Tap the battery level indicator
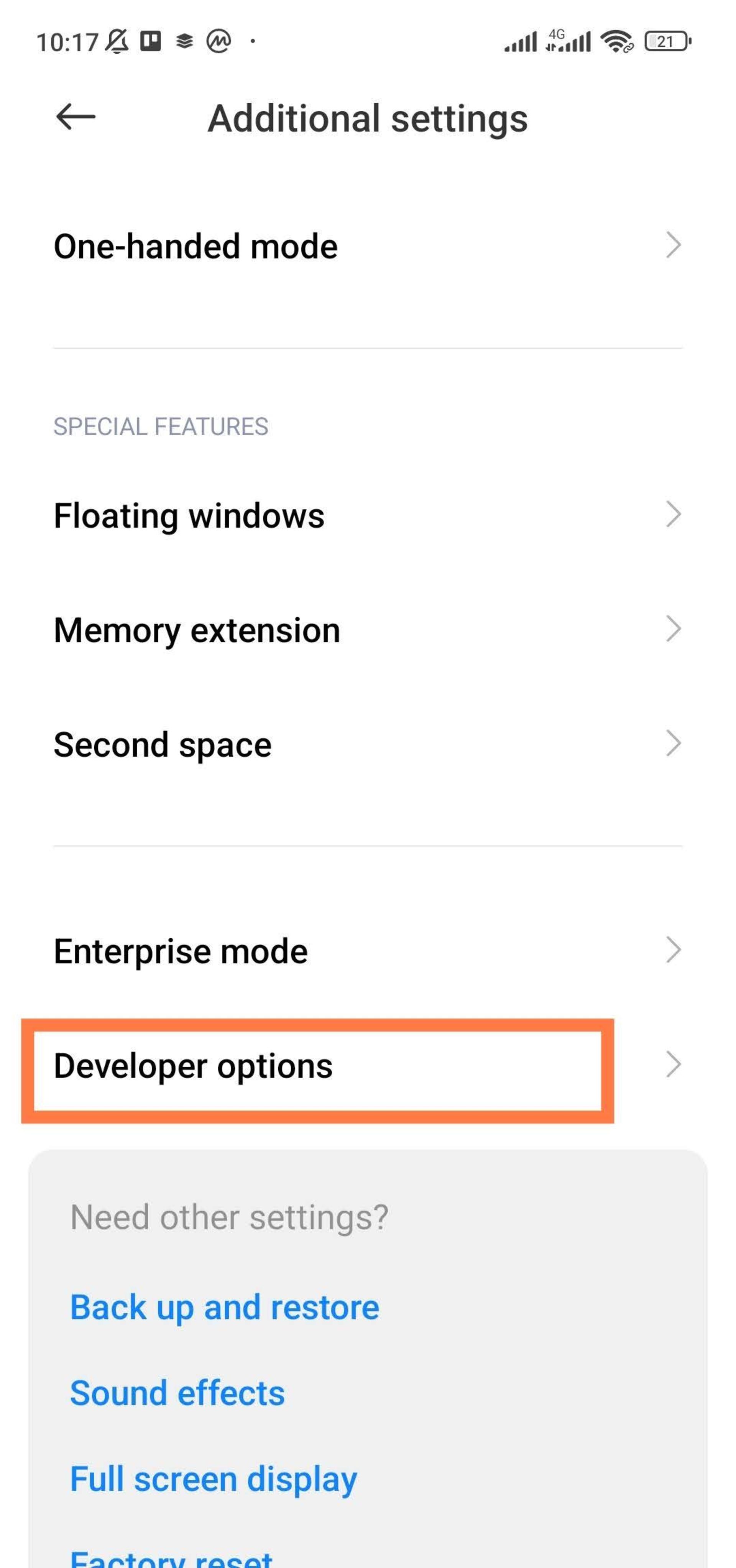 (x=667, y=41)
